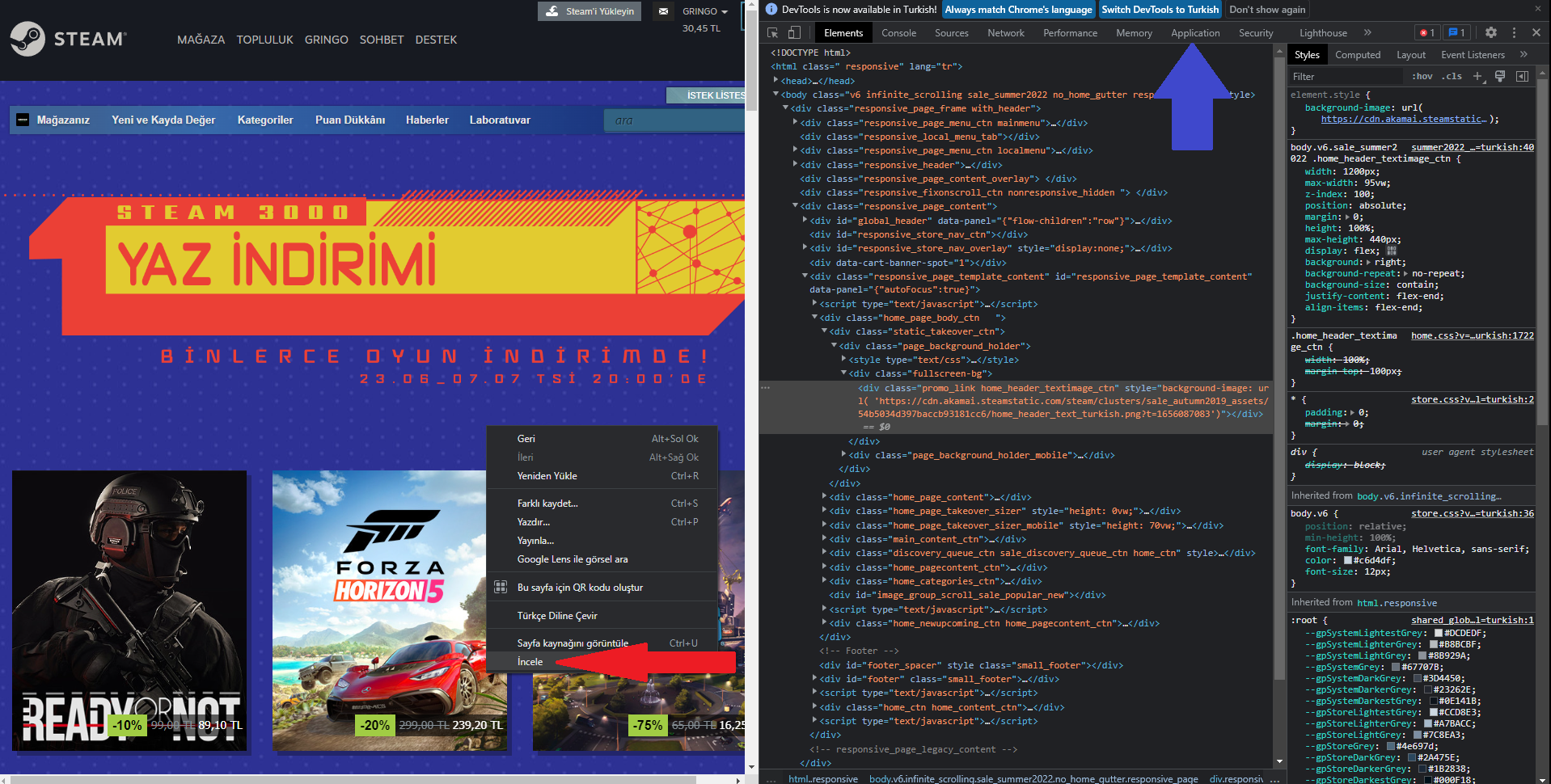Viewport: 1551px width, 784px height.
Task: Click the Filter field in Styles pane
Action: tap(1345, 76)
